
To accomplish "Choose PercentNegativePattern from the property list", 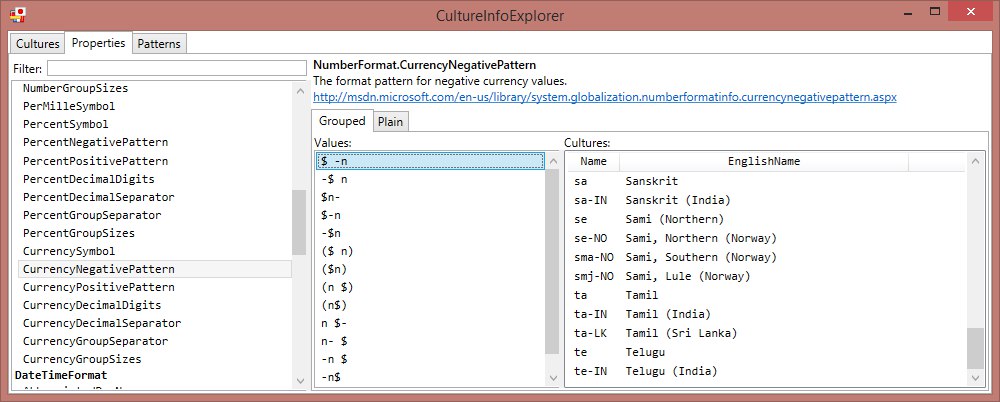I will tap(96, 142).
